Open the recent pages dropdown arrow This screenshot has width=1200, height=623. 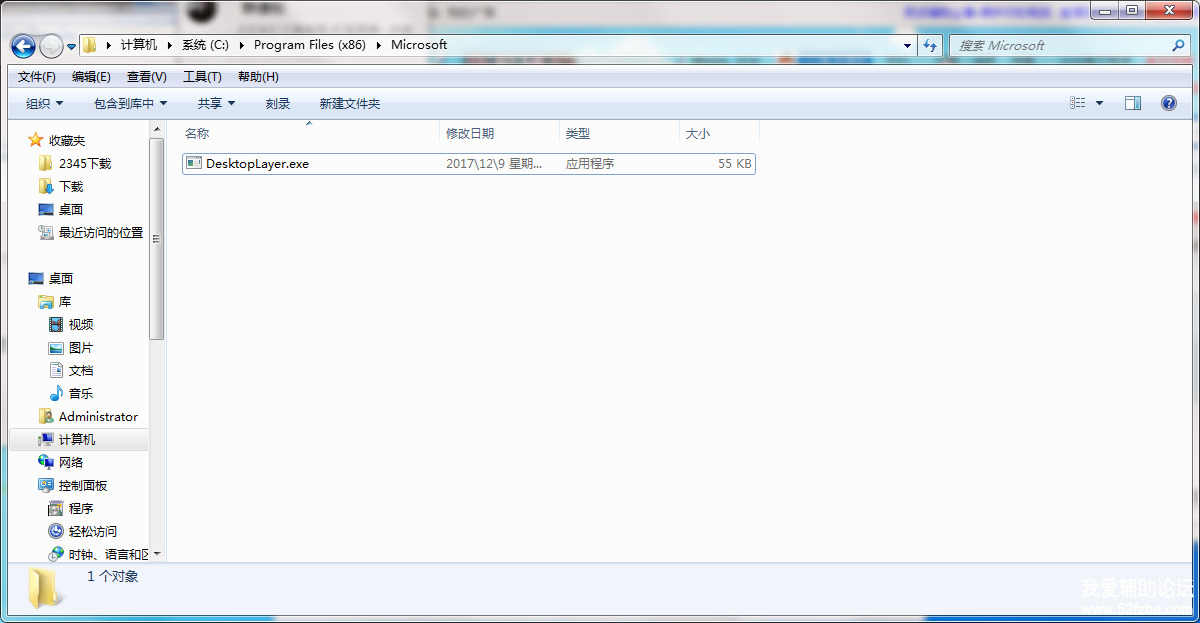point(71,47)
